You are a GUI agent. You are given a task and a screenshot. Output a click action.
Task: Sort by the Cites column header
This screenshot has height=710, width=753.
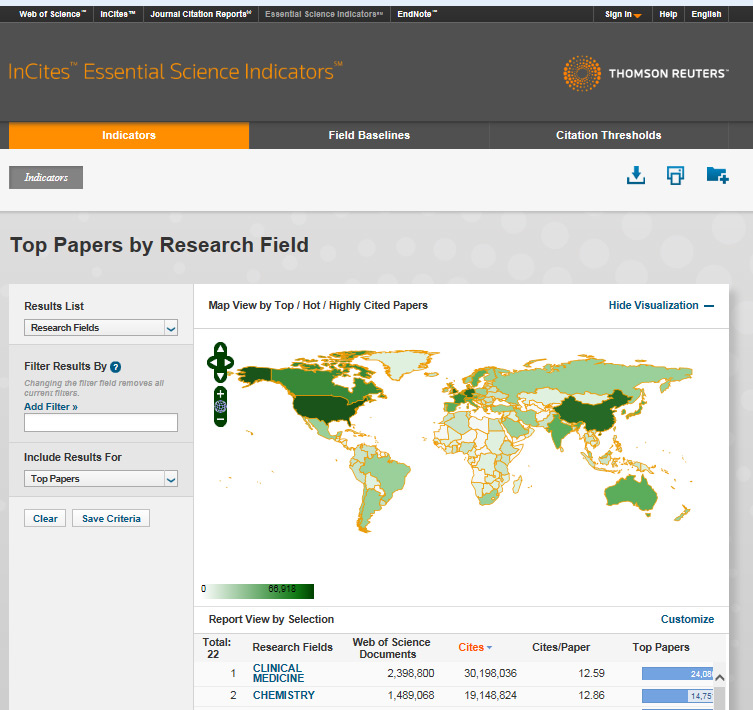474,647
